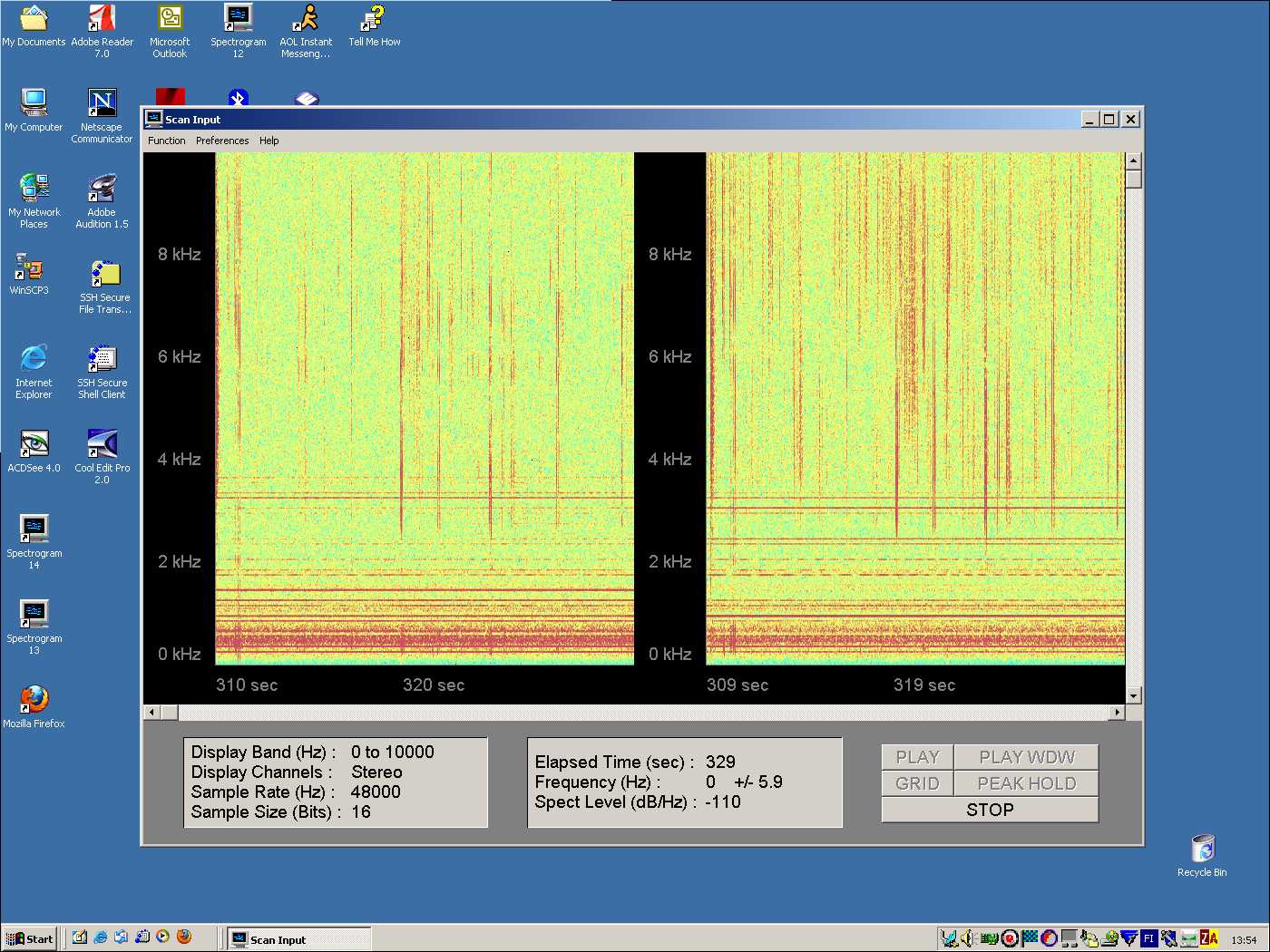Launch Adobe Audition 1.5 shortcut
This screenshot has width=1270, height=952.
102,200
